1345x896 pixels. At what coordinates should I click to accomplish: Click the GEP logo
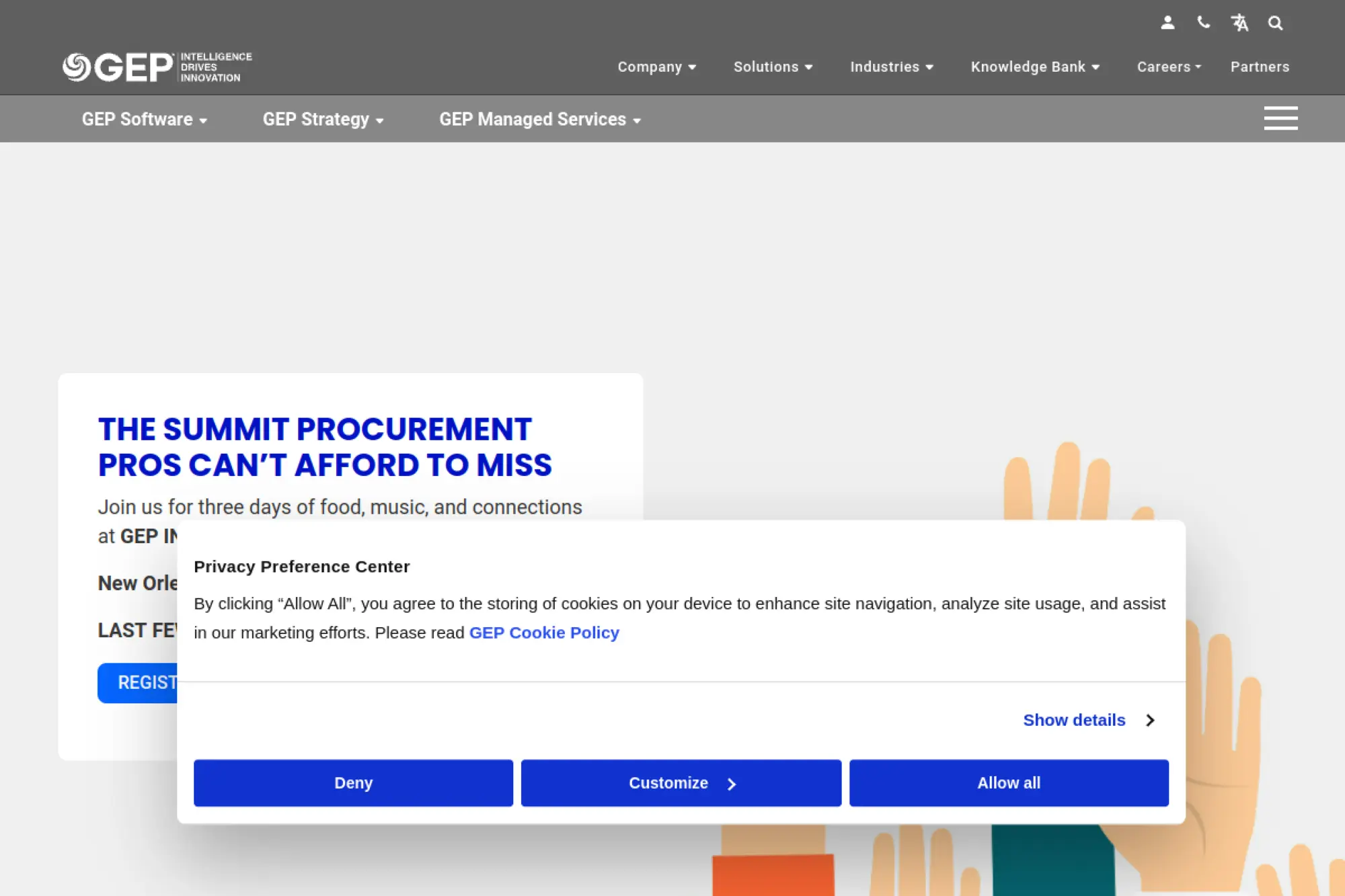click(157, 67)
